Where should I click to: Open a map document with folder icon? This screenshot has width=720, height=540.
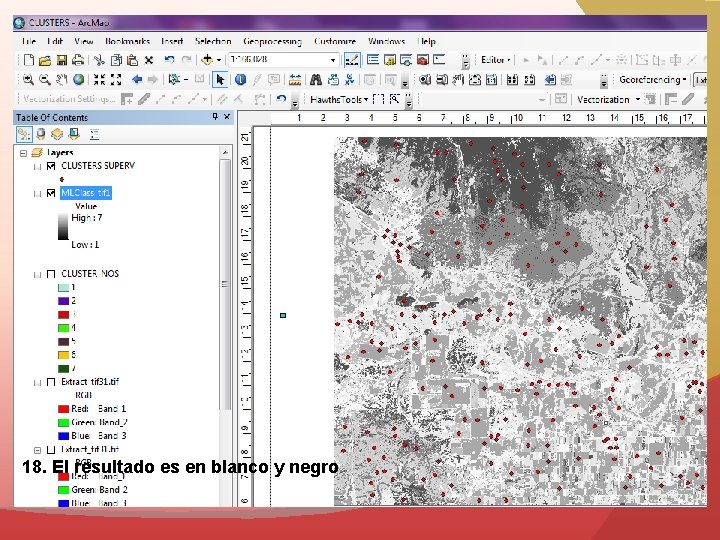[x=45, y=60]
